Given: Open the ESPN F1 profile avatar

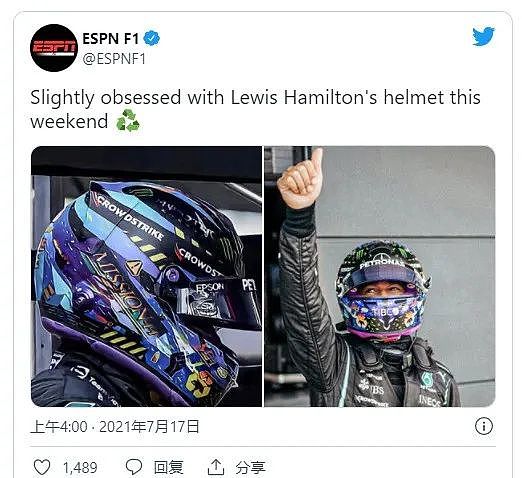Looking at the screenshot, I should 54,48.
